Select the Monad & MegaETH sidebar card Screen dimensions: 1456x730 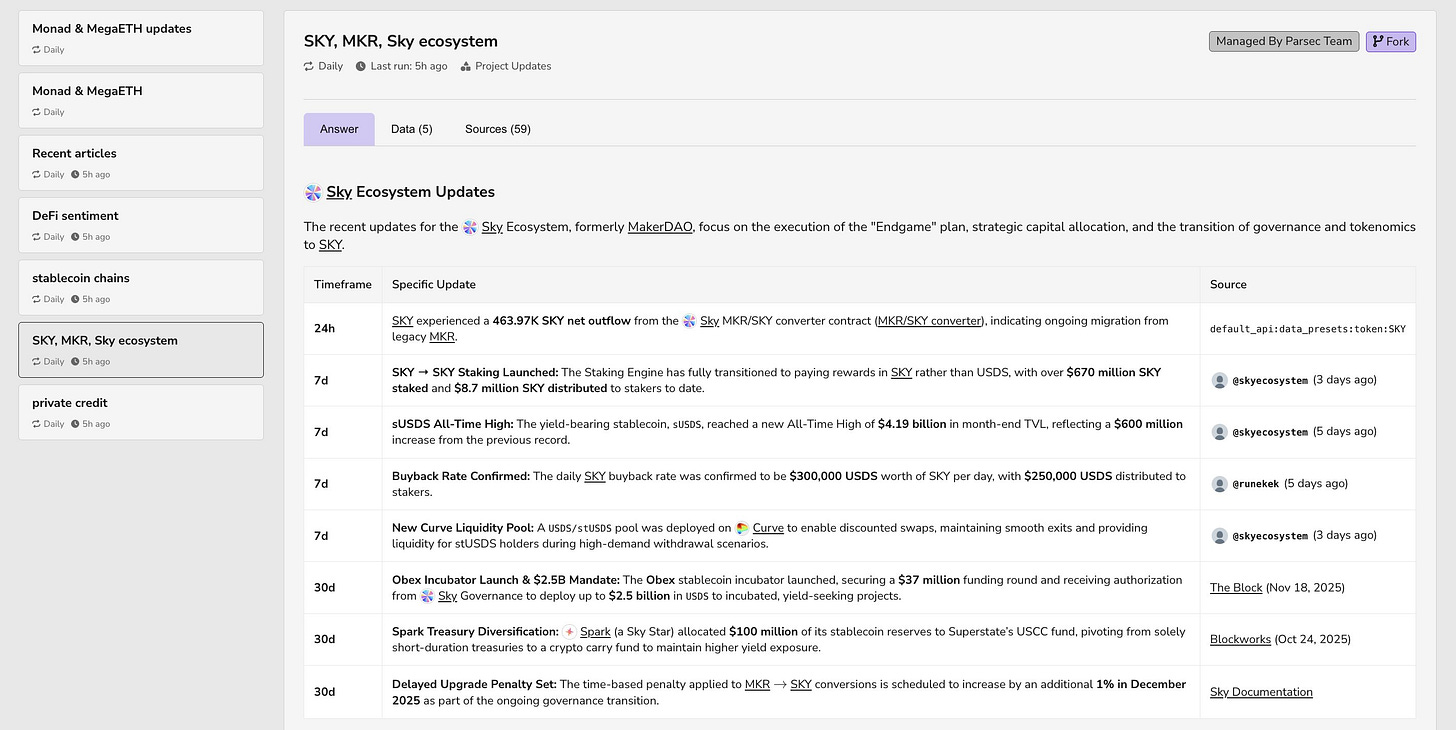click(x=141, y=100)
